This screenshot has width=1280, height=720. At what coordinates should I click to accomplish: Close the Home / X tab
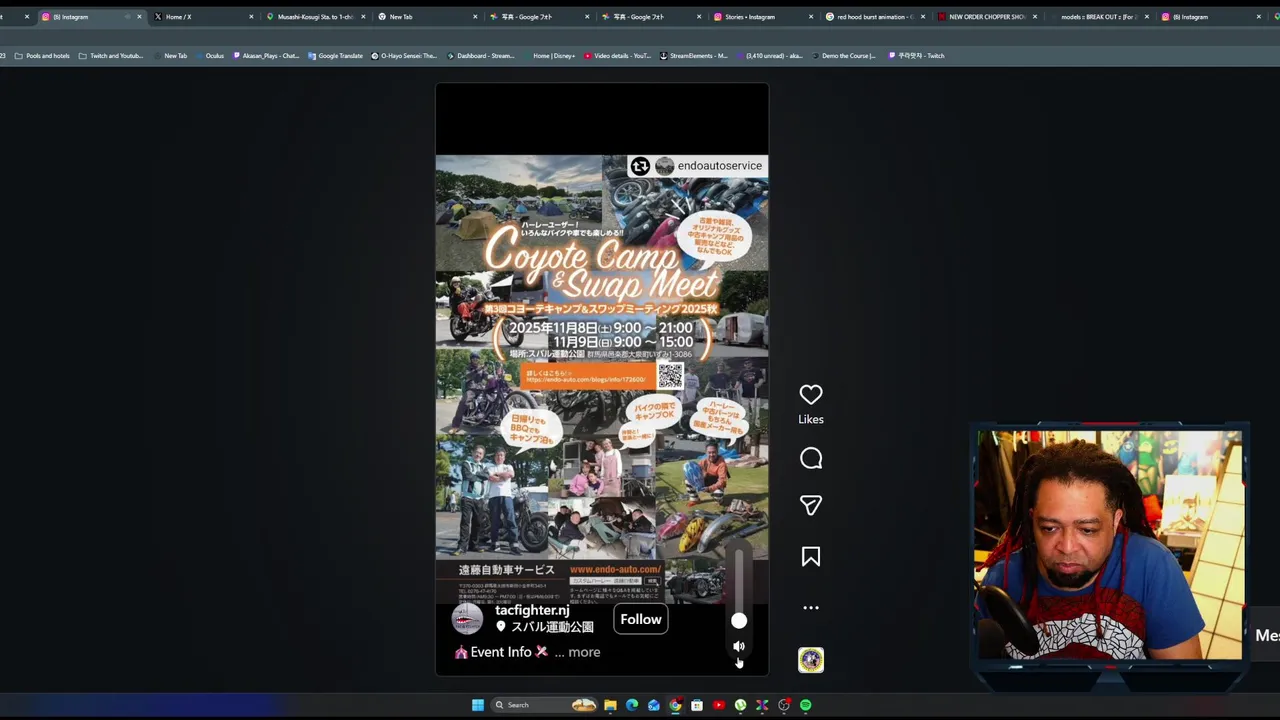251,17
